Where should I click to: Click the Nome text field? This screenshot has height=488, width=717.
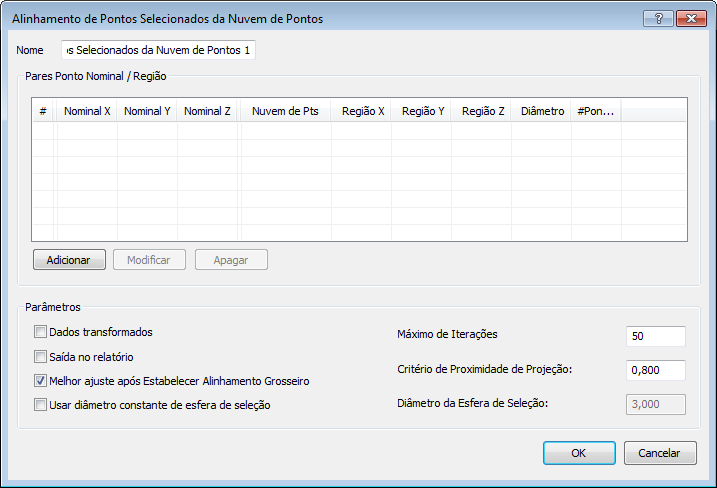click(x=159, y=49)
